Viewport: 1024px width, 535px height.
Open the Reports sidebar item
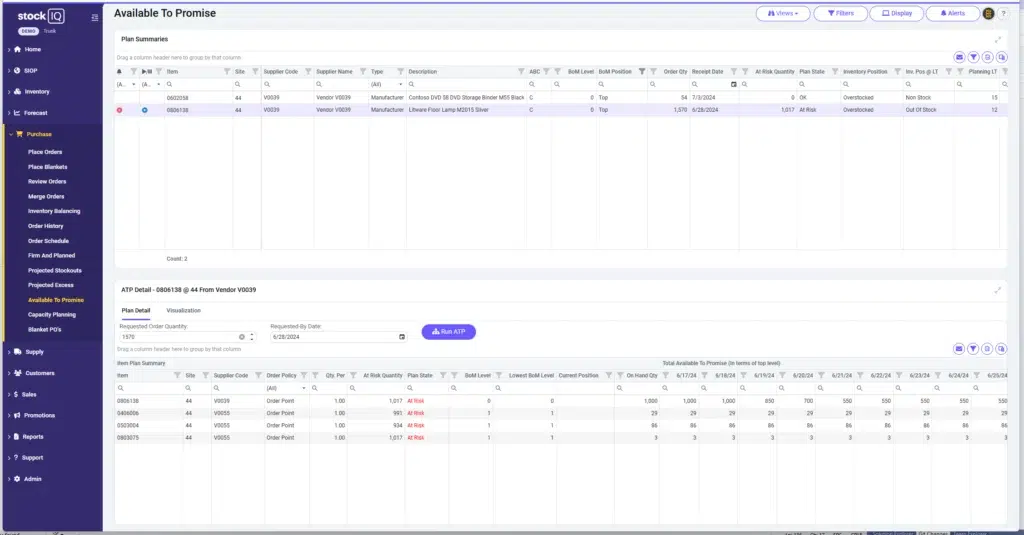[x=33, y=436]
